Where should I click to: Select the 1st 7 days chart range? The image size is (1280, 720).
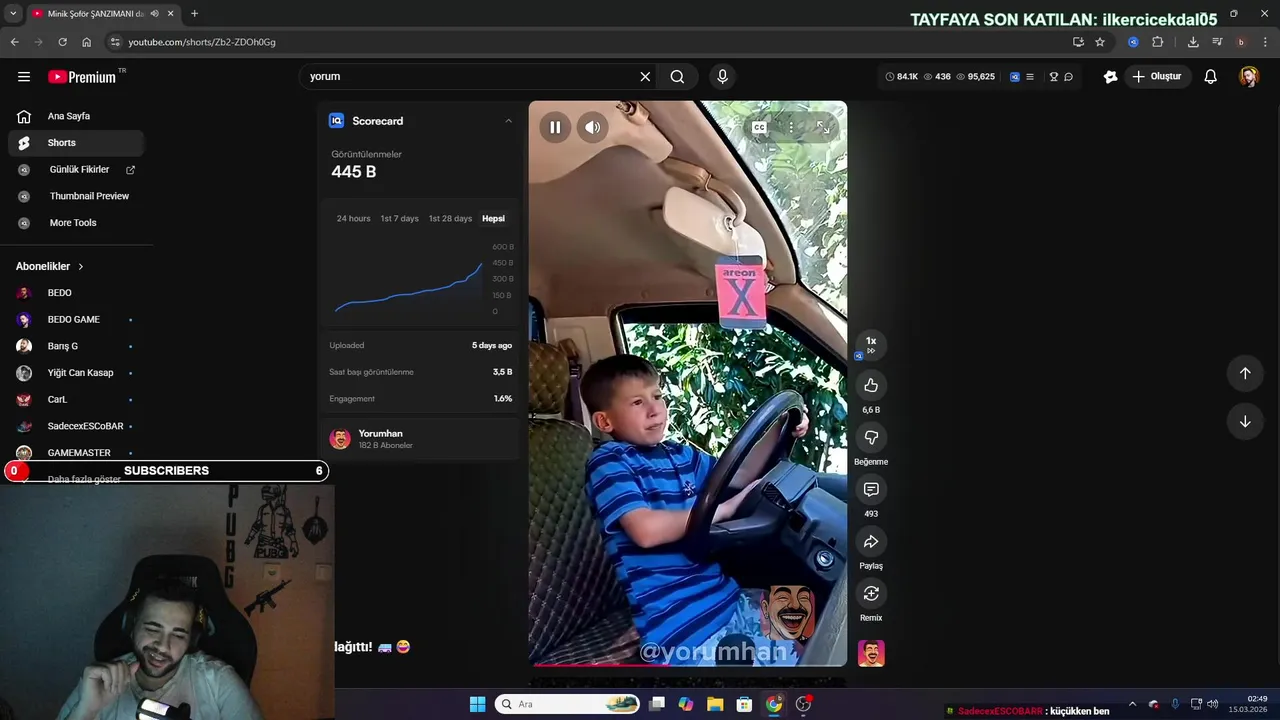click(399, 218)
